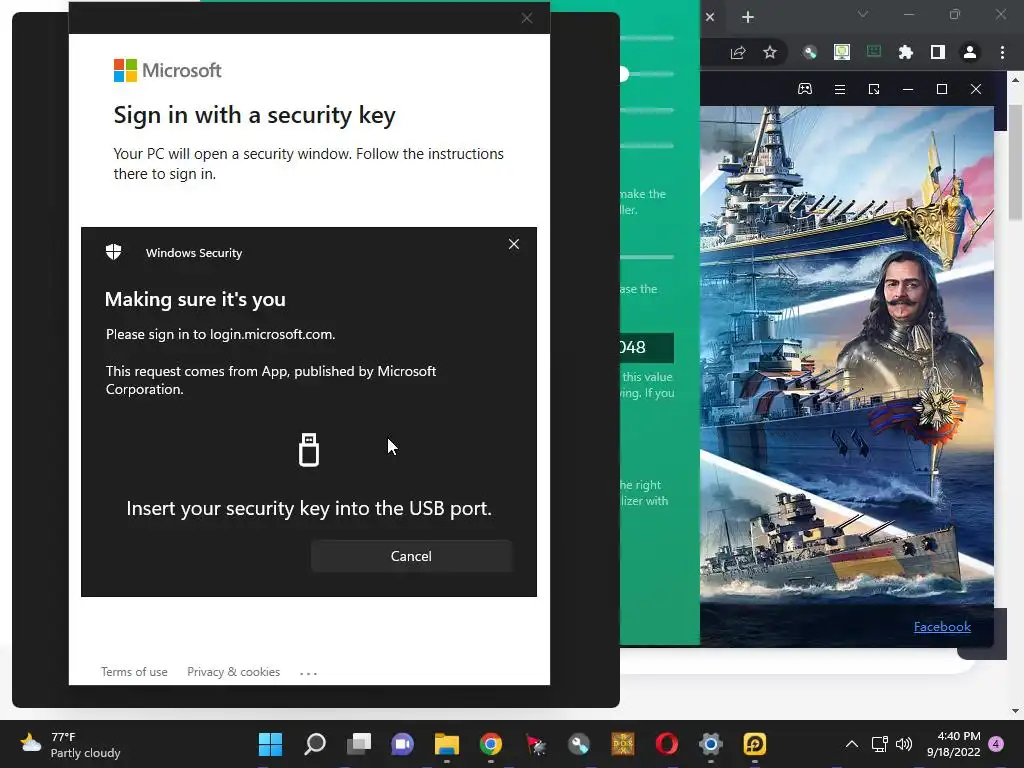The width and height of the screenshot is (1024, 768).
Task: Open the Windows Start menu
Action: [x=270, y=744]
